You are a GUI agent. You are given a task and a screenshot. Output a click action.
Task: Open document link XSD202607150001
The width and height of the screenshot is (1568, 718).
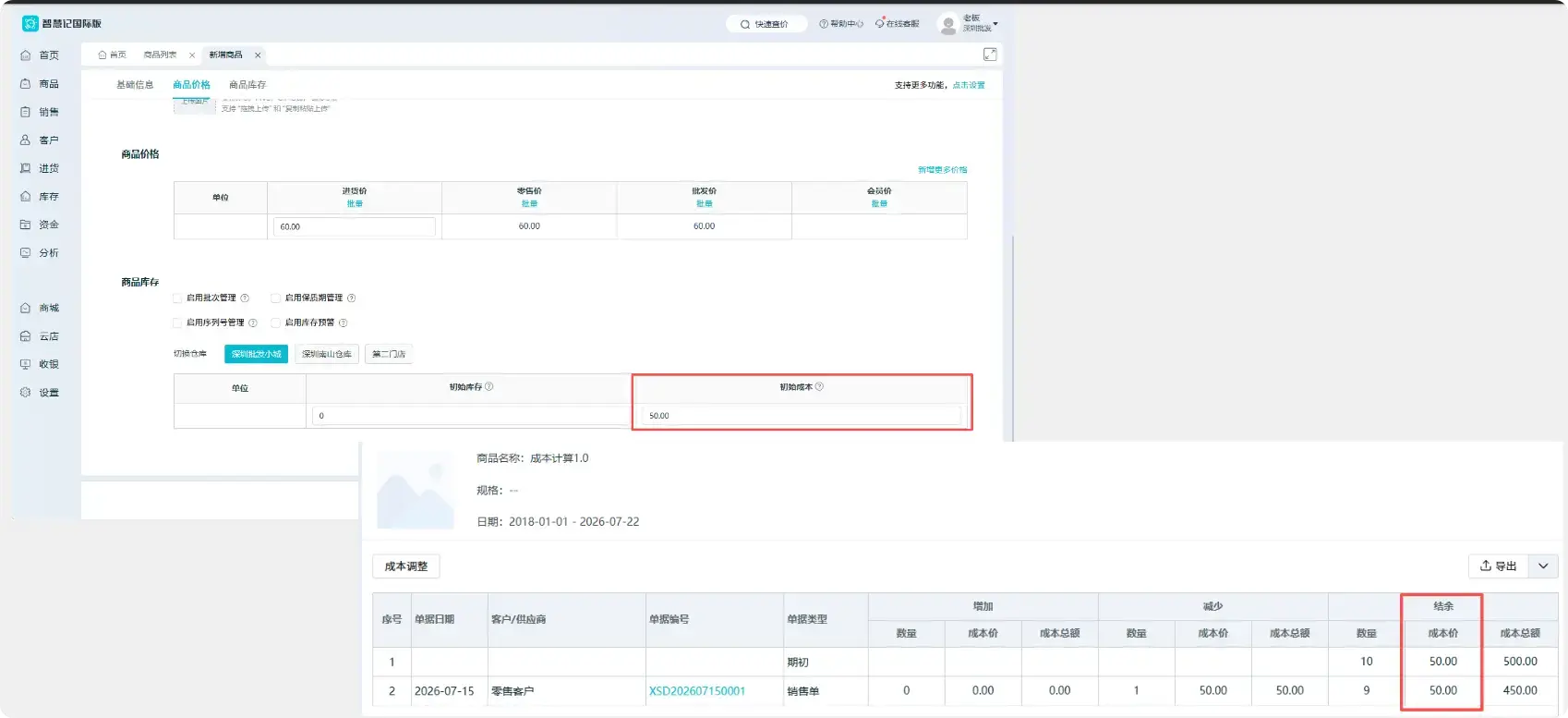[x=697, y=691]
